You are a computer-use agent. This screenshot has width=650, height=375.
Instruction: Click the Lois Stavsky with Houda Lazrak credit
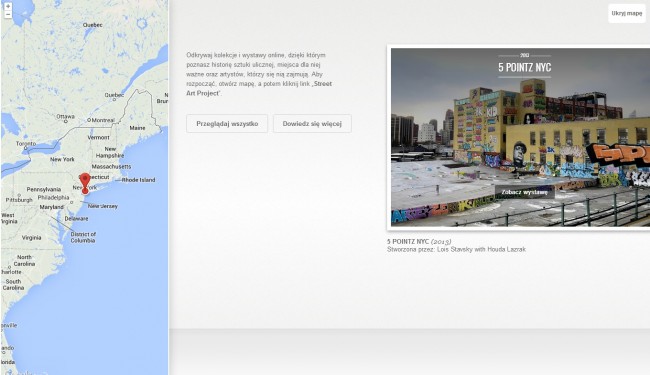(481, 249)
